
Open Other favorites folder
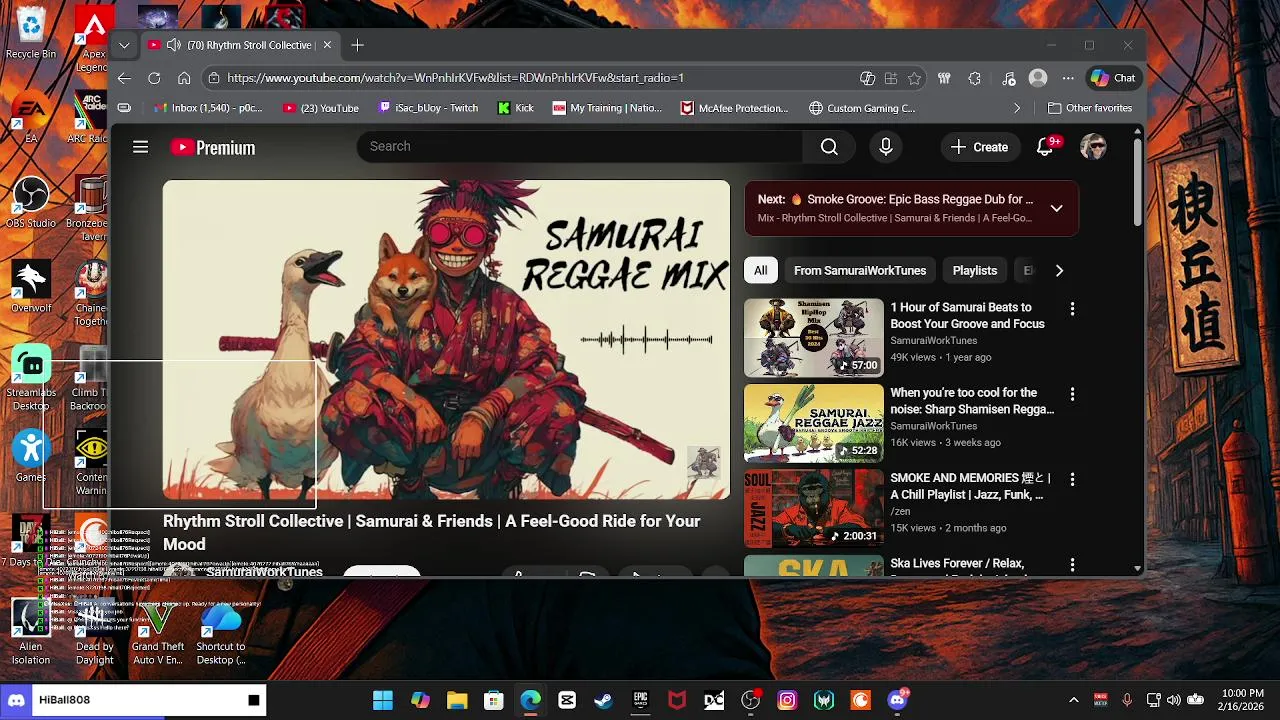1090,108
